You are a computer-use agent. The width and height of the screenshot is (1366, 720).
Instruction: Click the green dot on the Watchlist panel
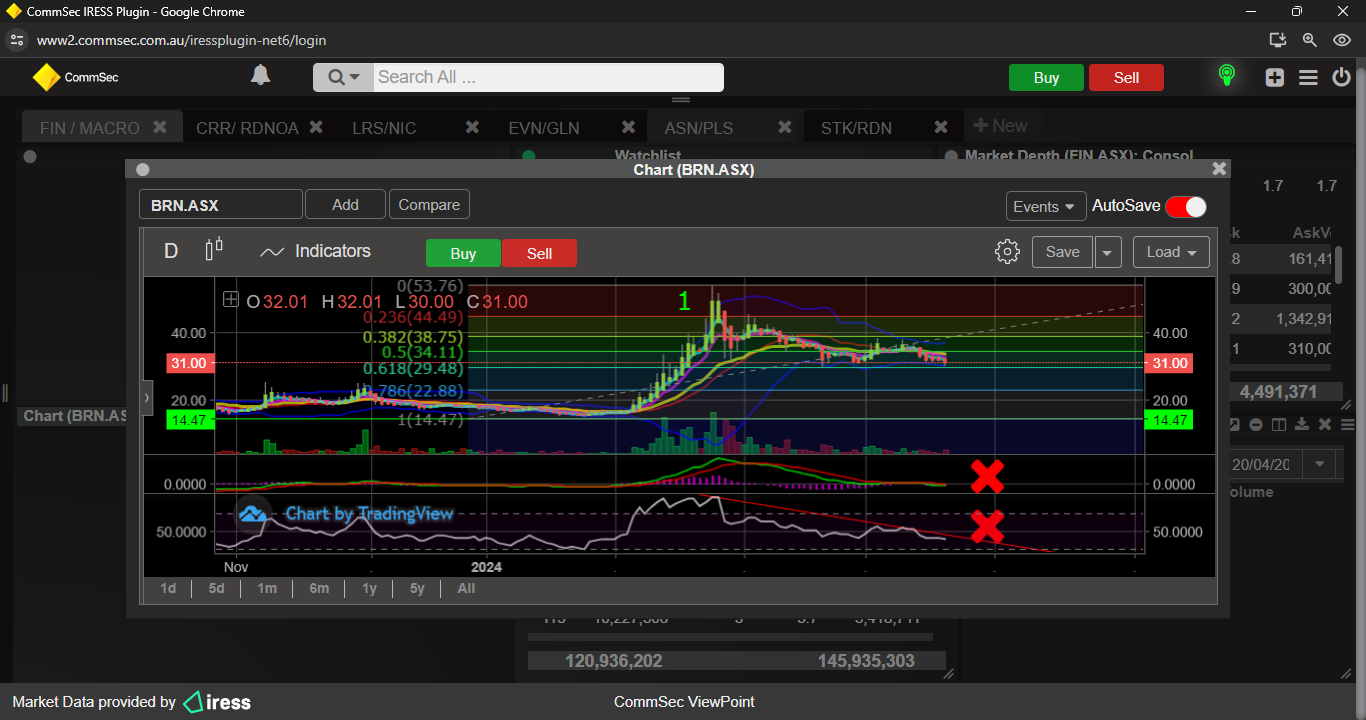[529, 156]
